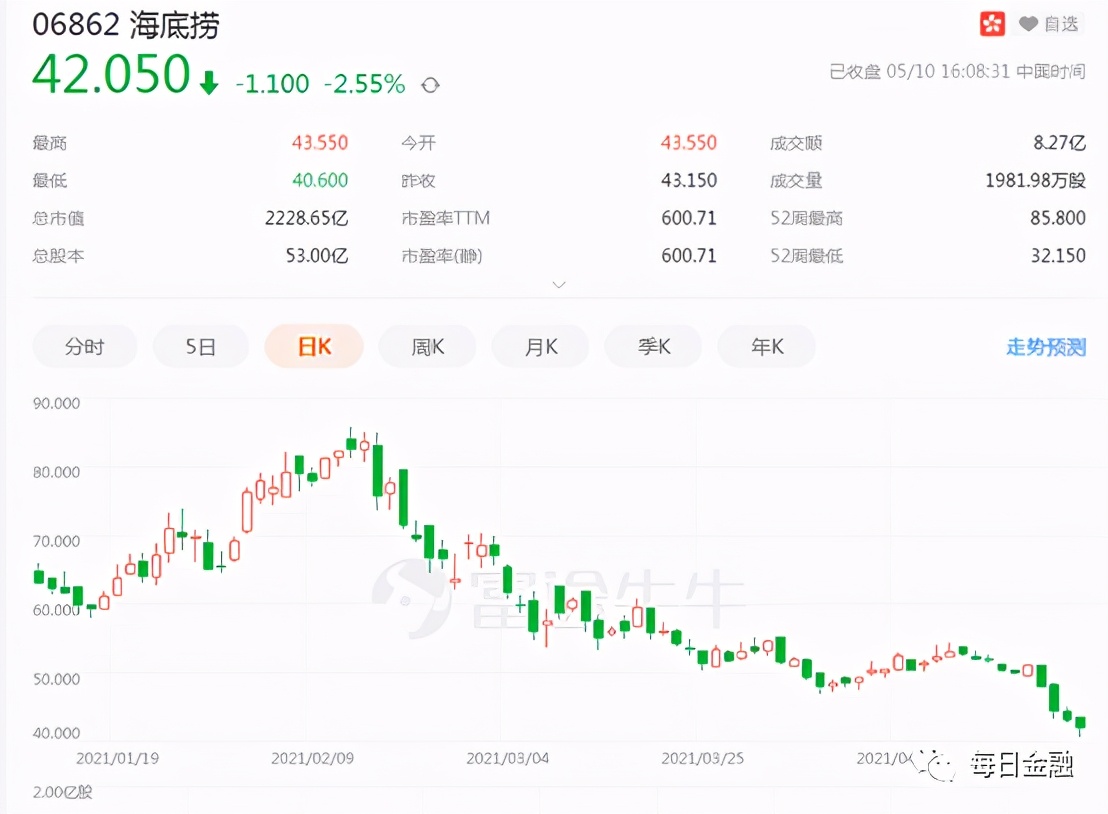Click the heart icon to add to watchlist
1108x814 pixels.
tap(1028, 24)
